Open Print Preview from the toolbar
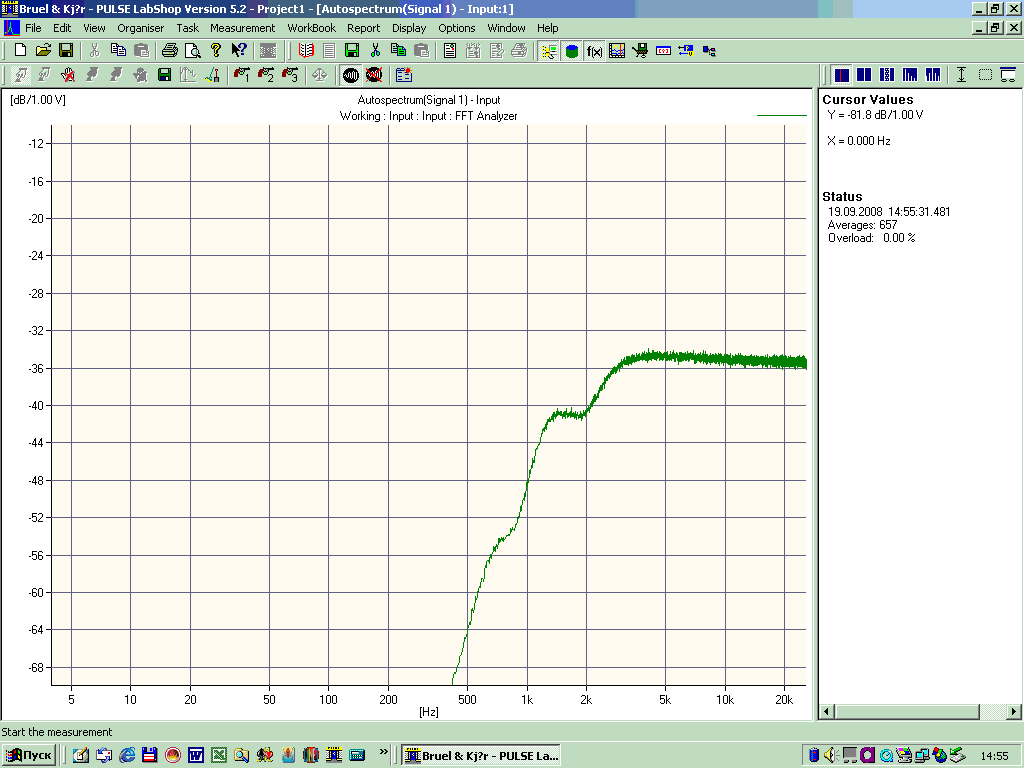Image resolution: width=1024 pixels, height=768 pixels. (x=193, y=50)
